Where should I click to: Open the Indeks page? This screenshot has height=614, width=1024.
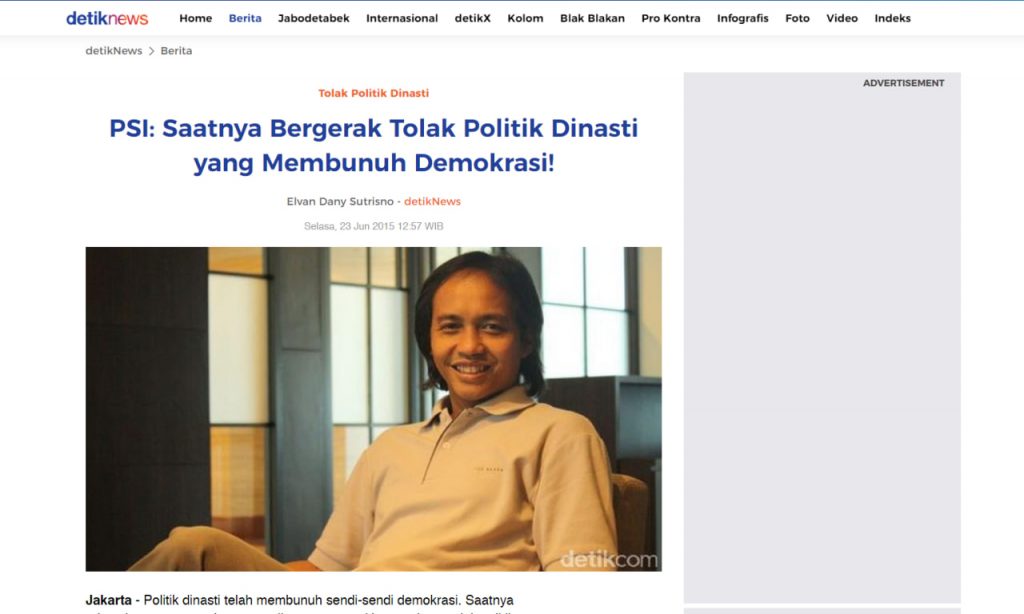click(x=893, y=18)
